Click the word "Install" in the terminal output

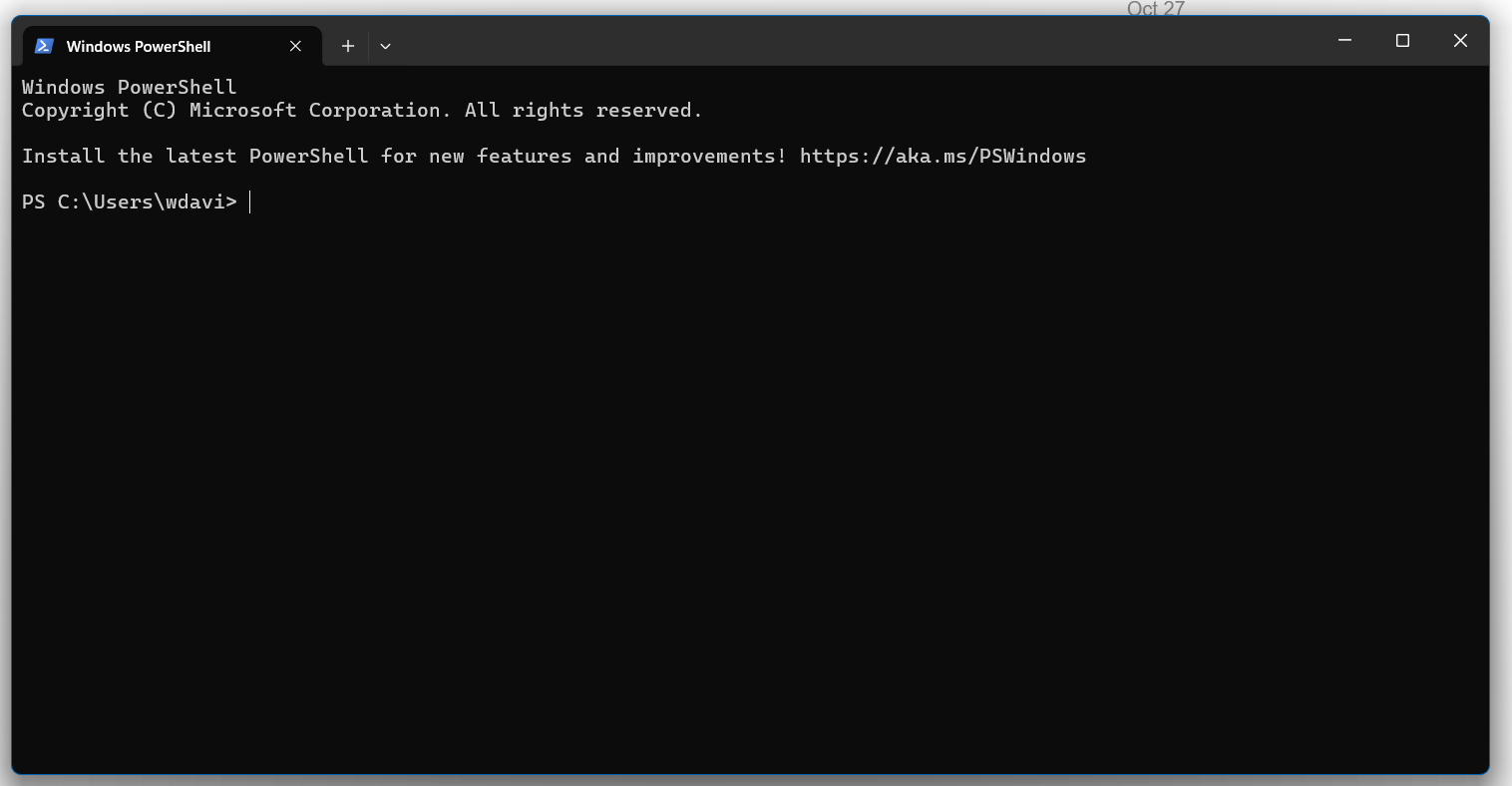click(x=64, y=157)
